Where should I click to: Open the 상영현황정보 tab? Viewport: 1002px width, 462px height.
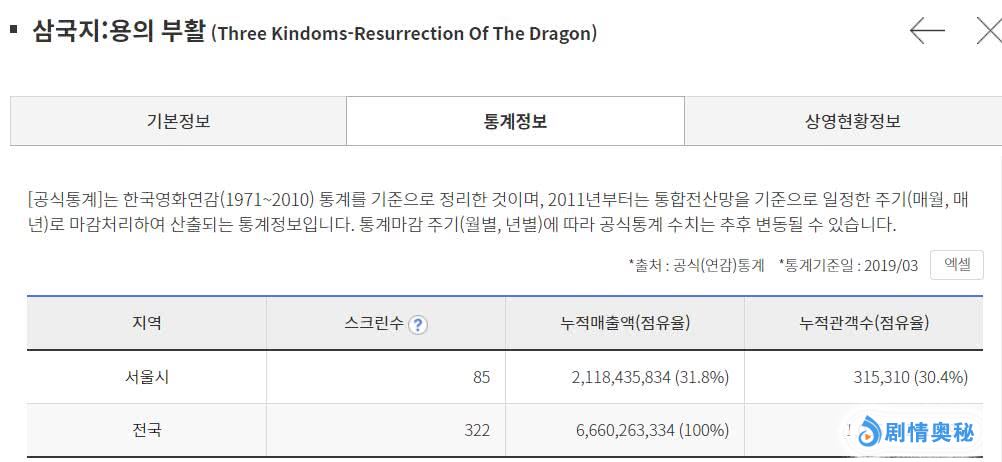(852, 122)
